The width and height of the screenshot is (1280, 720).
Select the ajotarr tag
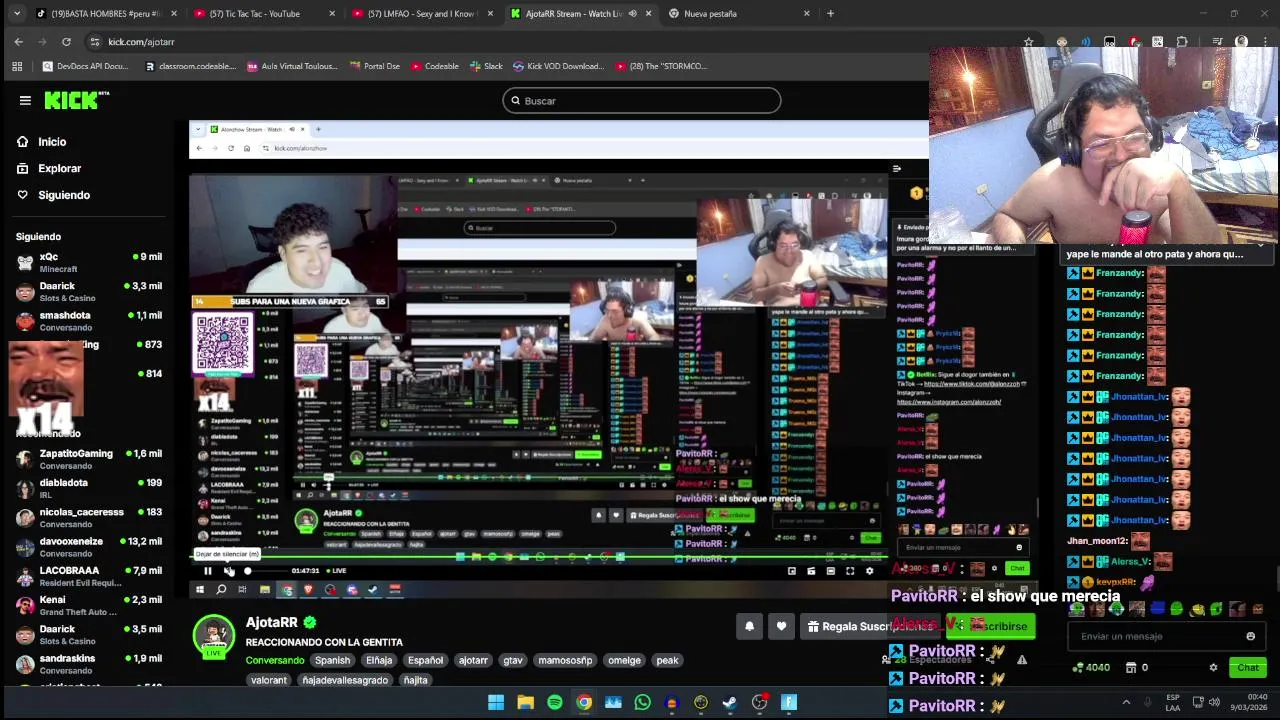tap(473, 660)
